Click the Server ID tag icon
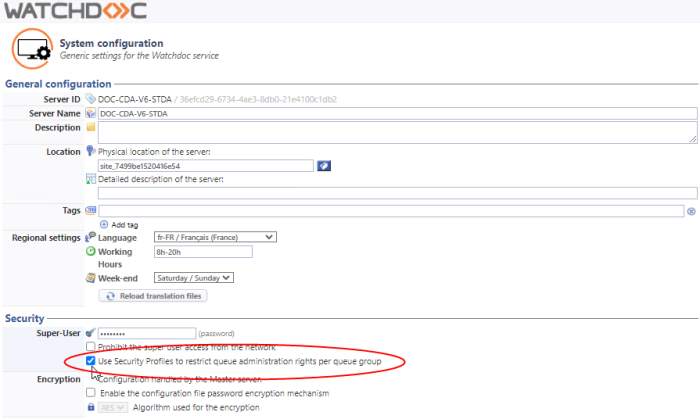This screenshot has height=419, width=700. 91,99
